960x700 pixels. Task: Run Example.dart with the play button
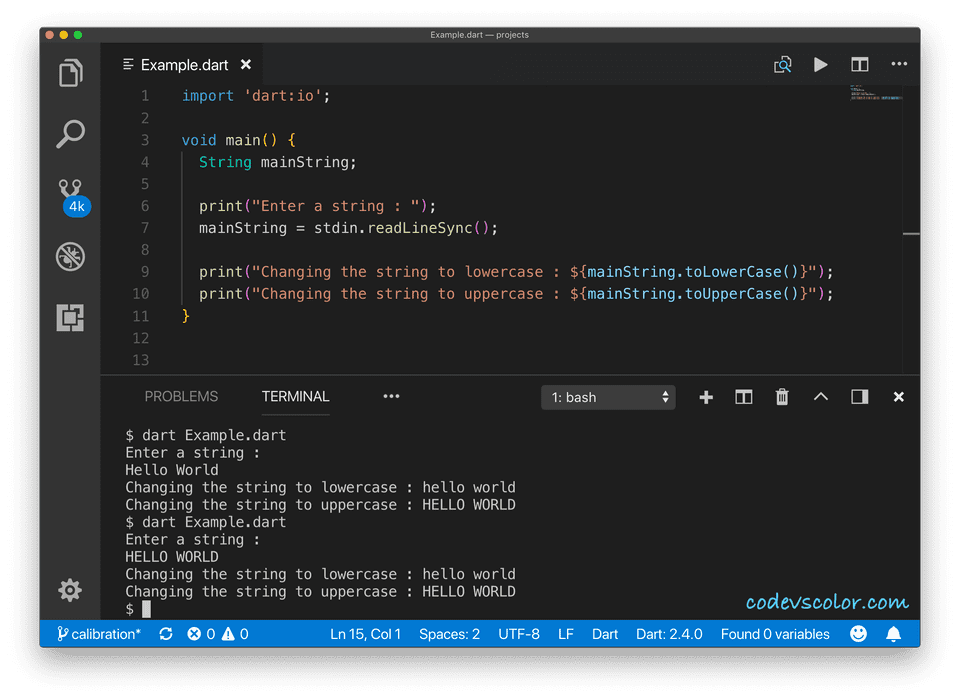(x=820, y=64)
